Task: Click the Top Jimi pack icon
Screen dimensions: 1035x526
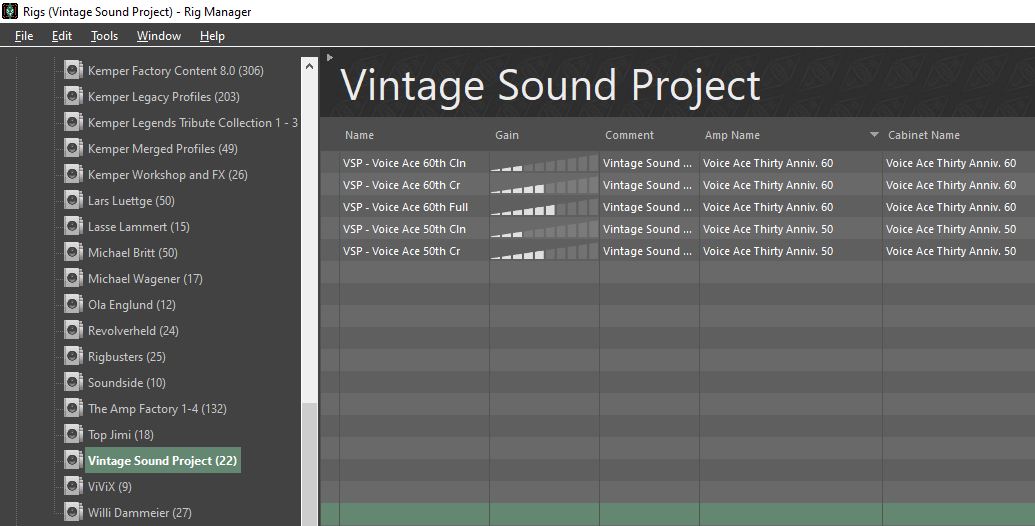Action: tap(73, 434)
